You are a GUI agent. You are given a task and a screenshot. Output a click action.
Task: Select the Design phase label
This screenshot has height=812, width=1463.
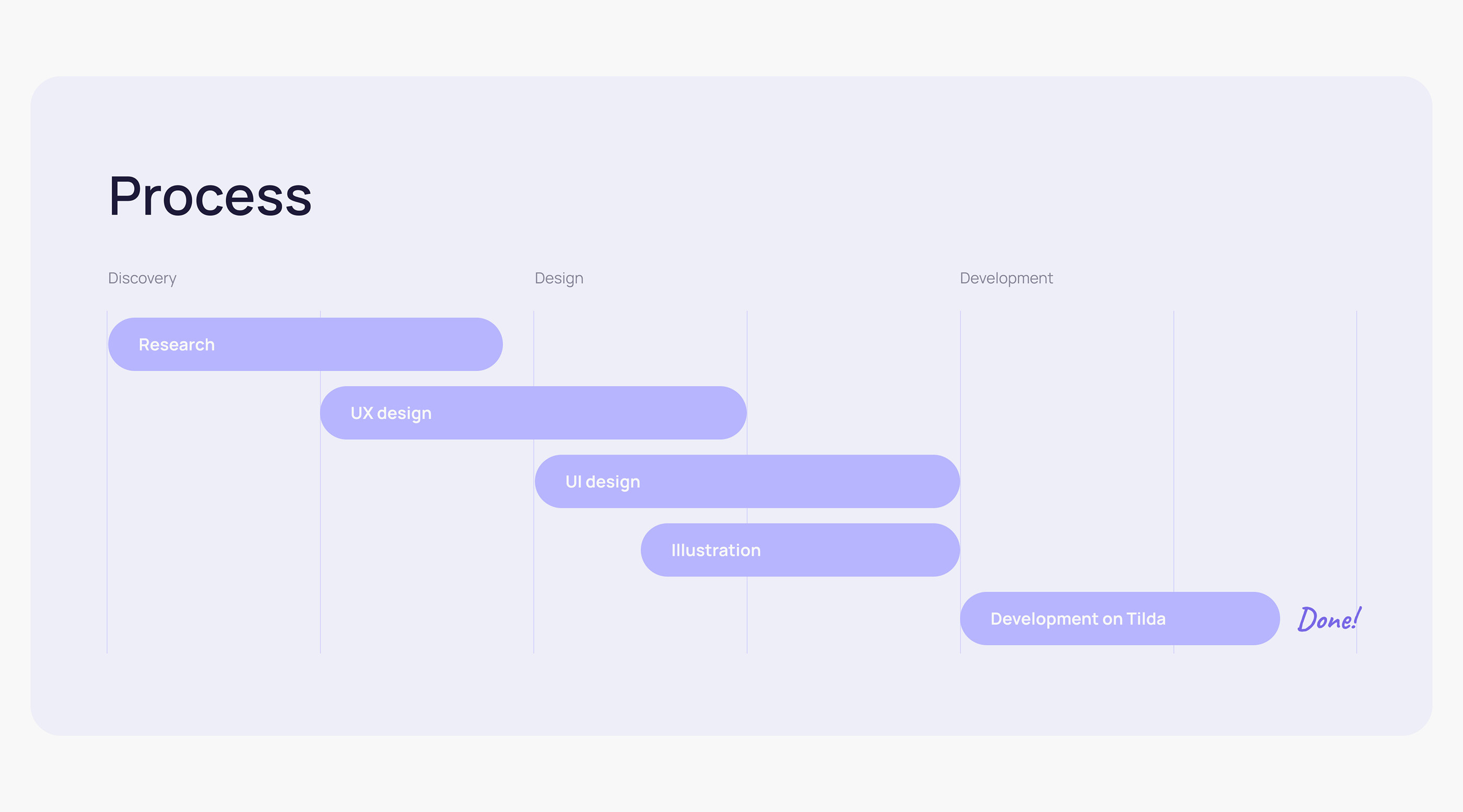tap(559, 278)
